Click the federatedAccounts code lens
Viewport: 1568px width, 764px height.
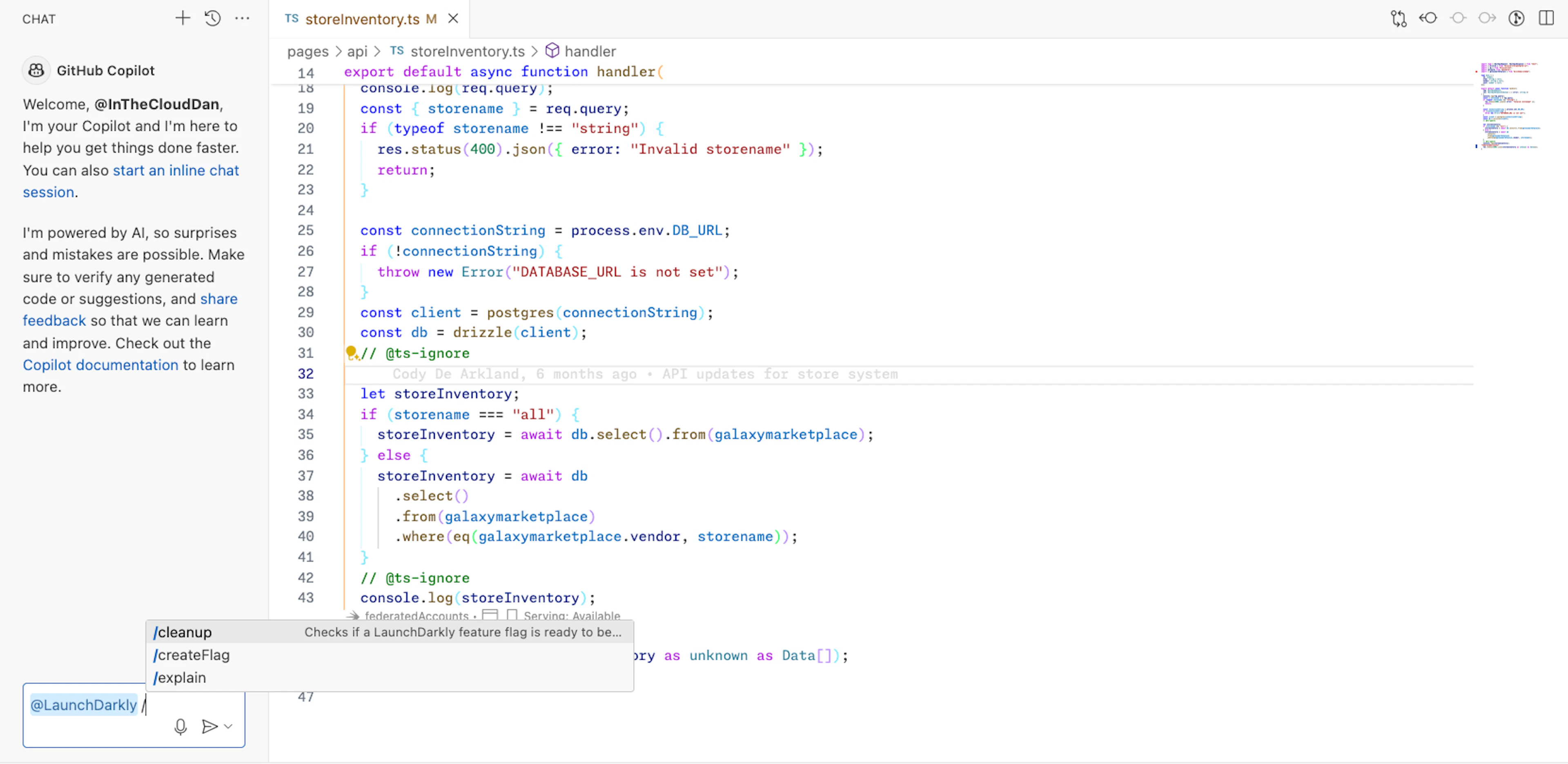tap(416, 615)
